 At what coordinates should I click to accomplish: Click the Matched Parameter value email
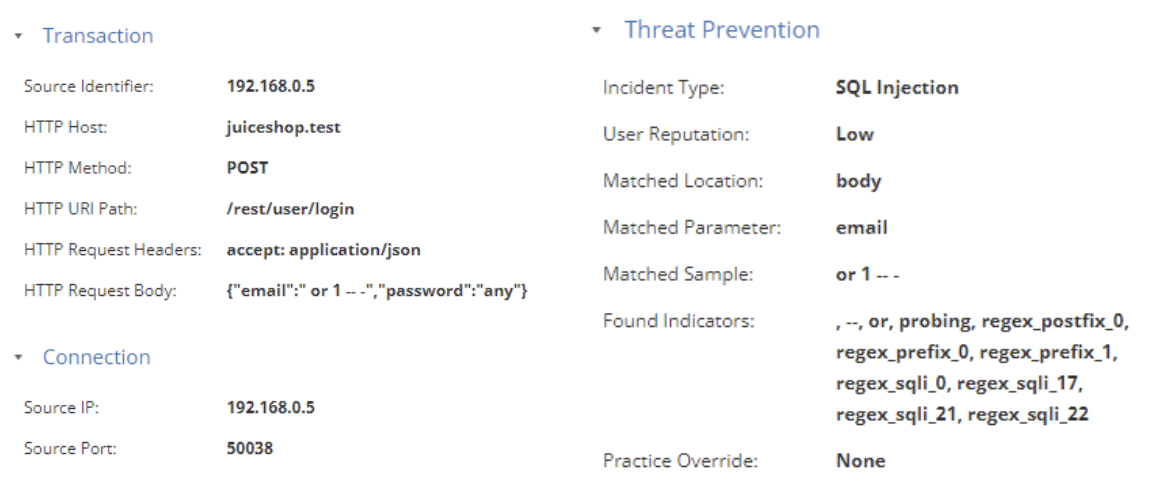(x=862, y=227)
